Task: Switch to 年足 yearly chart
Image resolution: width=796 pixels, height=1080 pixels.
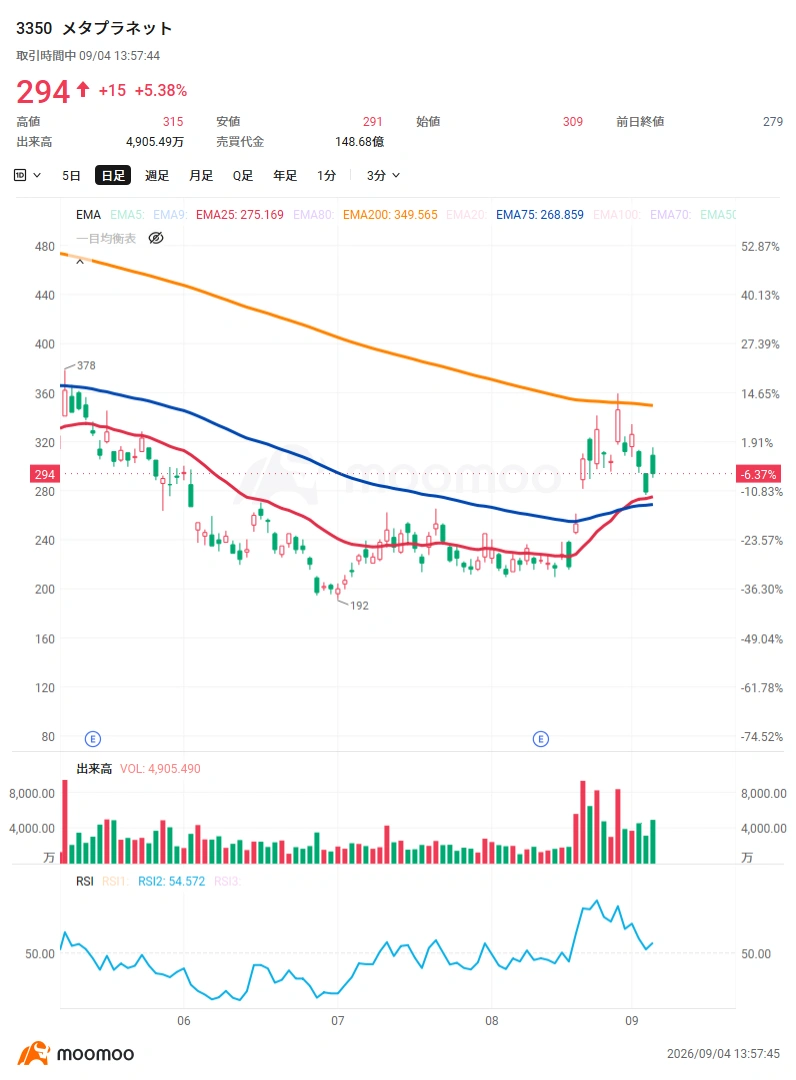Action: click(285, 176)
